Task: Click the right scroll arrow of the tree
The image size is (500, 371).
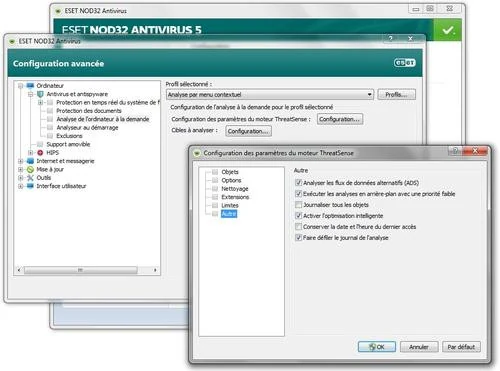Action: click(x=155, y=270)
